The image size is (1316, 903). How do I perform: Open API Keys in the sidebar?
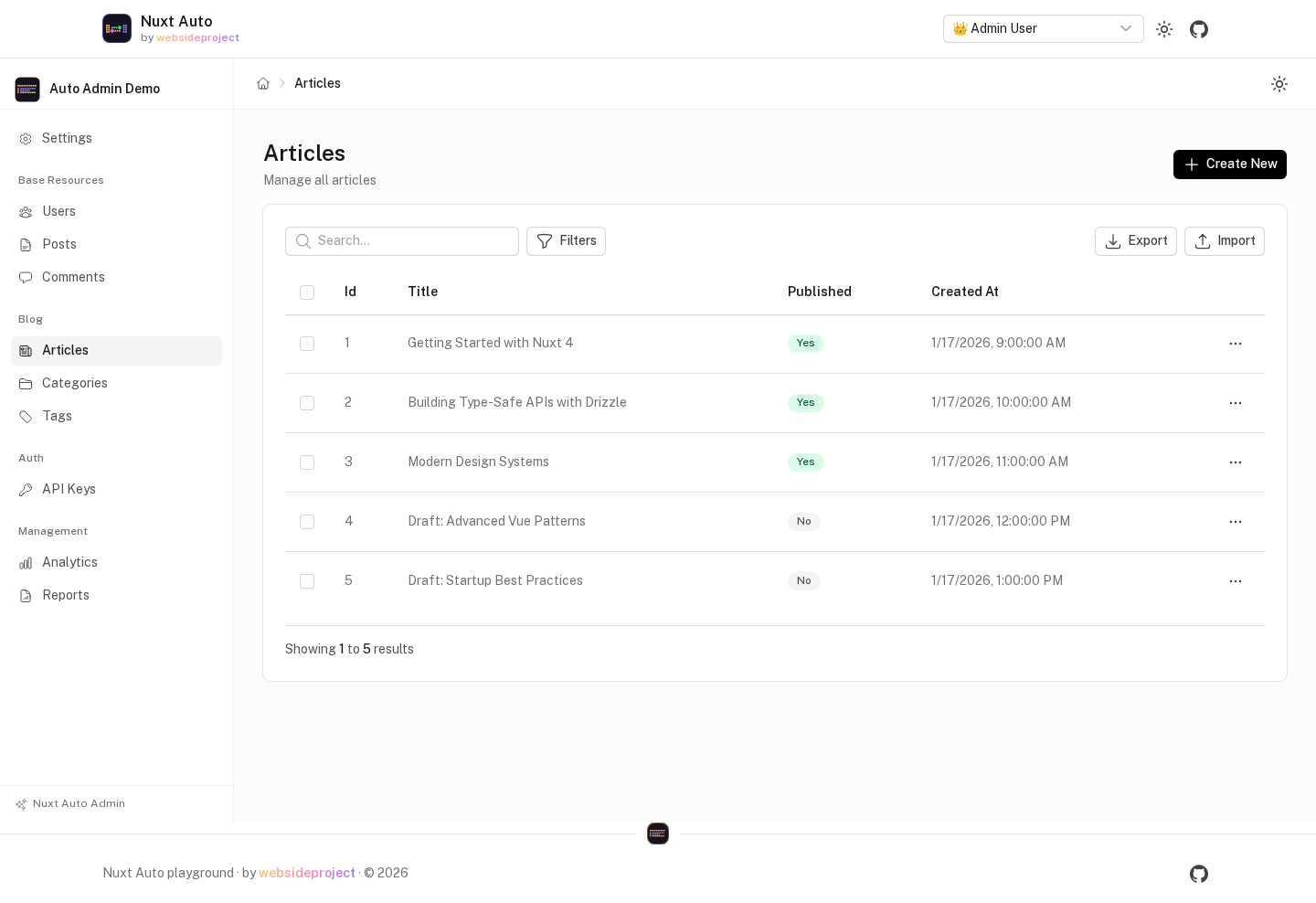[116, 490]
